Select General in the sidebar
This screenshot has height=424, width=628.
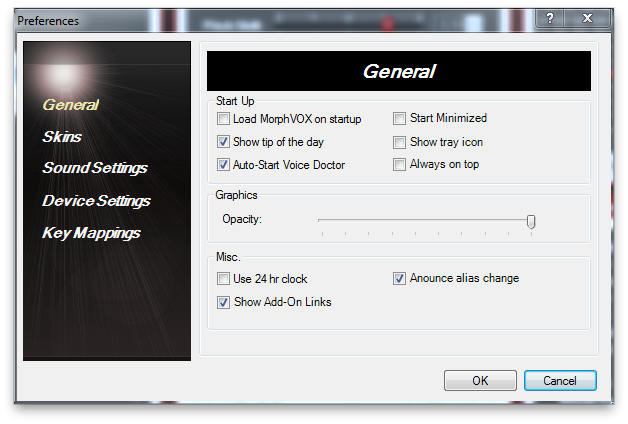[x=70, y=105]
